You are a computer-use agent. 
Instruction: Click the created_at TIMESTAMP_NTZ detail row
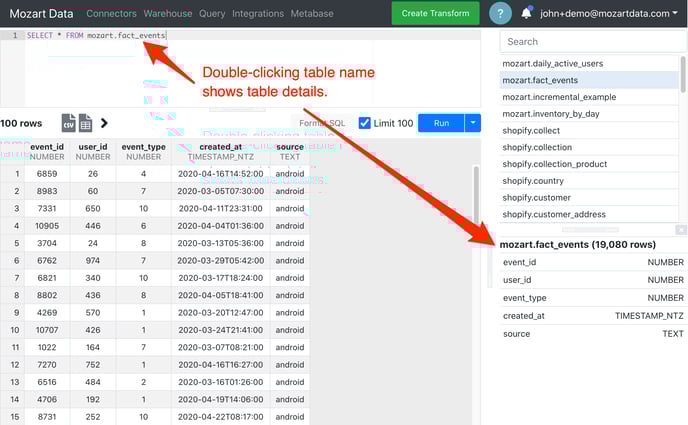pyautogui.click(x=593, y=316)
